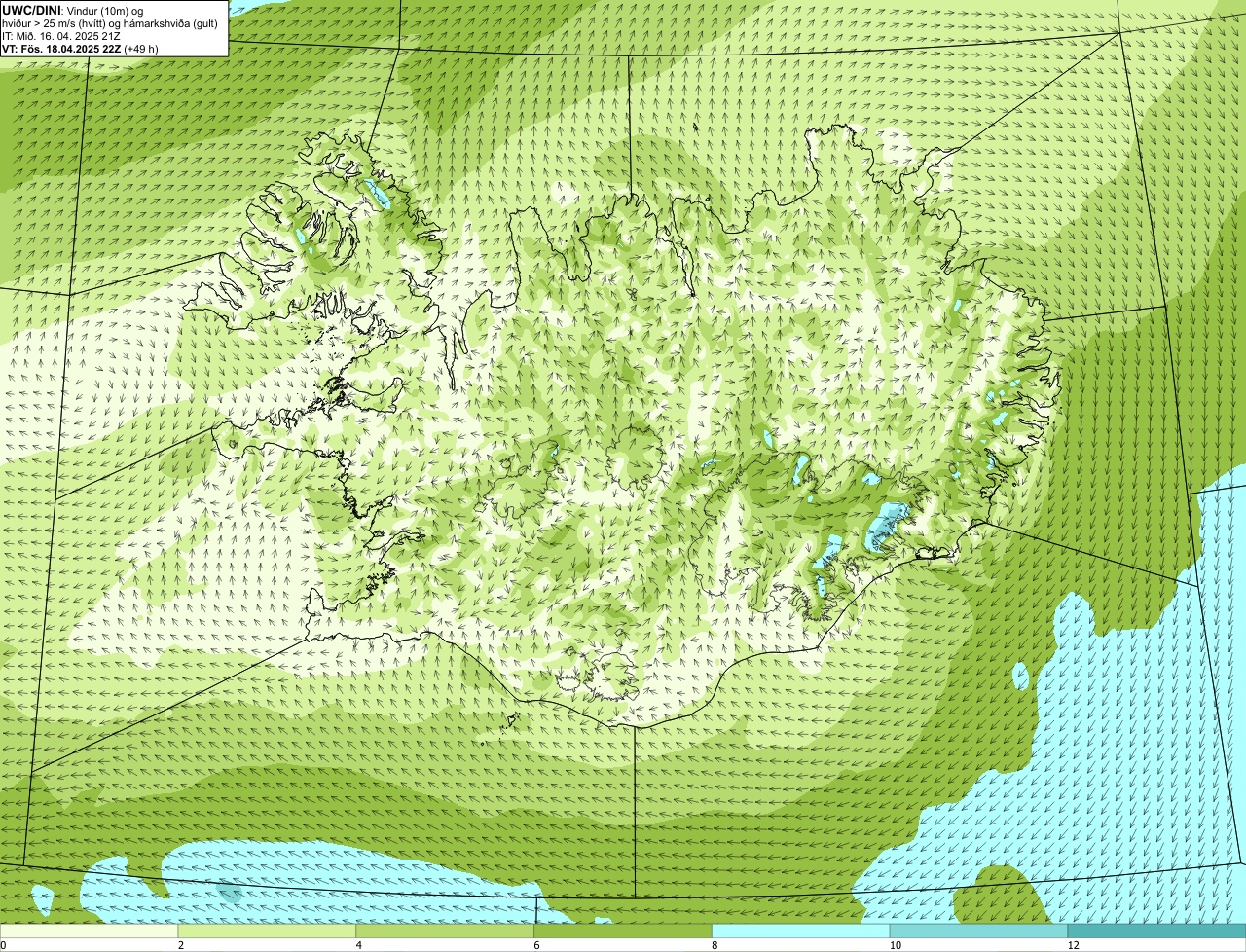Choose the 6–8 m/s dark green legend segment
This screenshot has height=952, width=1246.
[x=623, y=931]
